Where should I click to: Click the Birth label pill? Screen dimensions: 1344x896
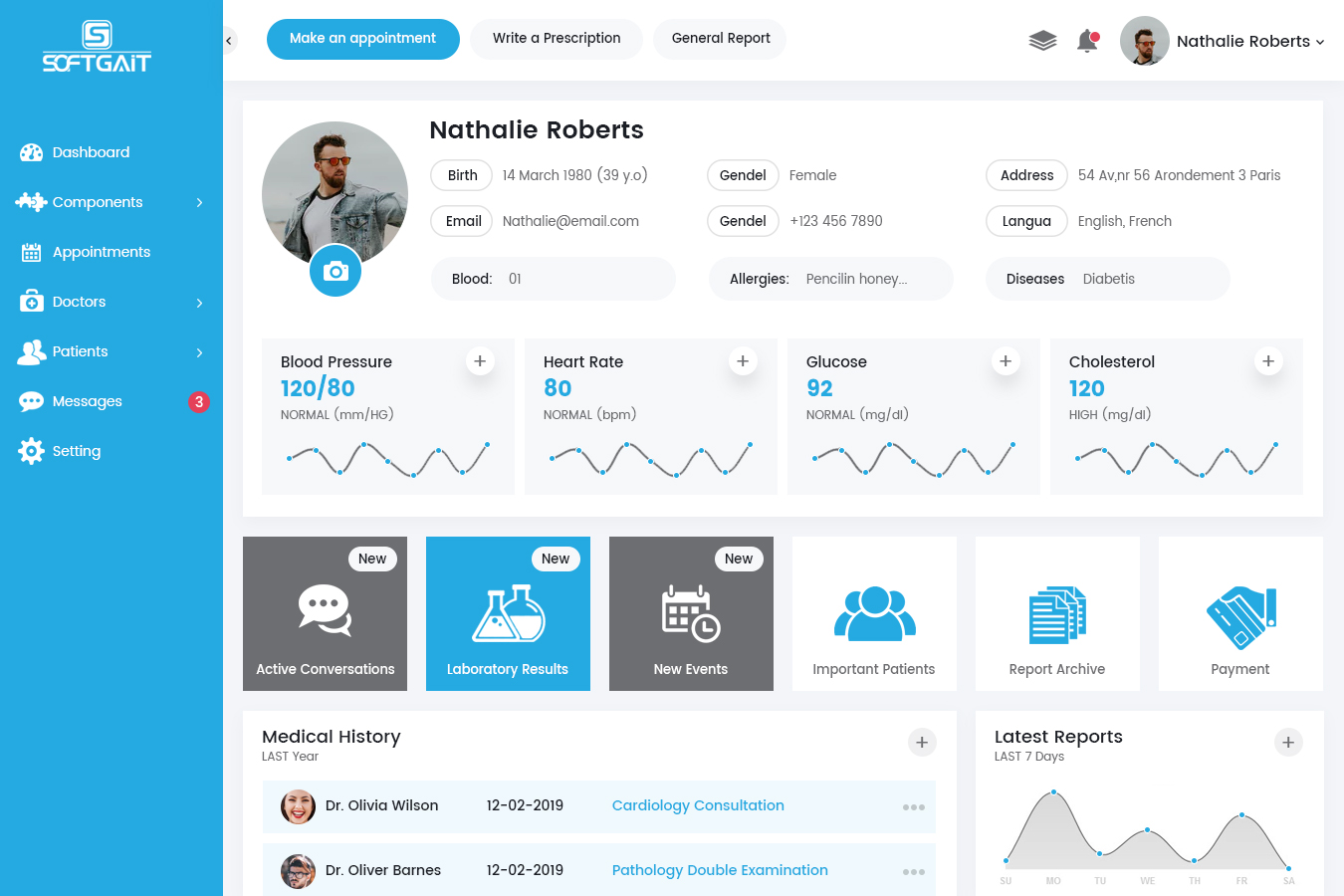[462, 175]
